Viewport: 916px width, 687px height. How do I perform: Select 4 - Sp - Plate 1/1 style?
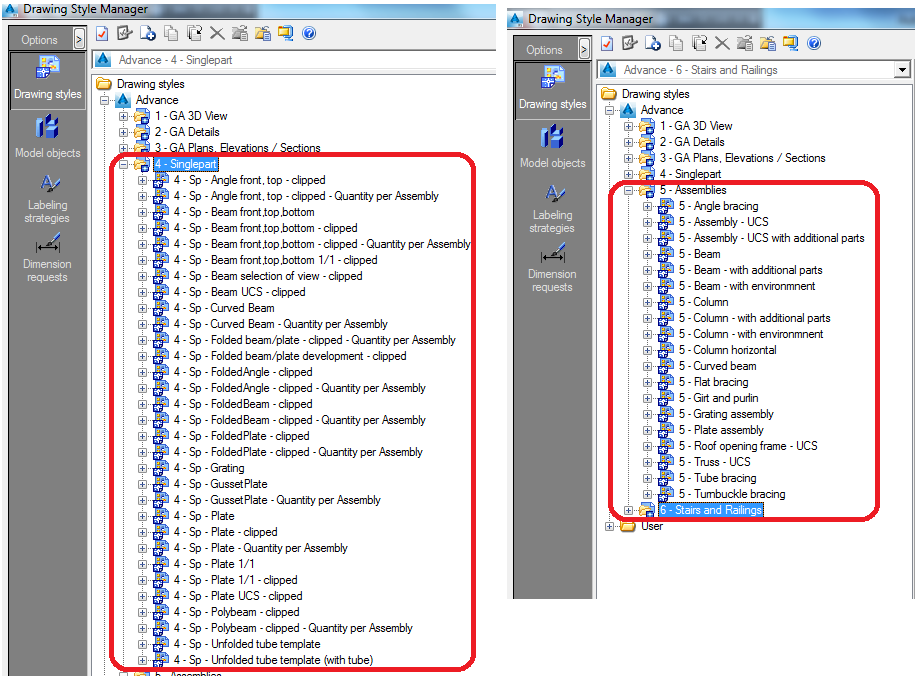pos(214,564)
